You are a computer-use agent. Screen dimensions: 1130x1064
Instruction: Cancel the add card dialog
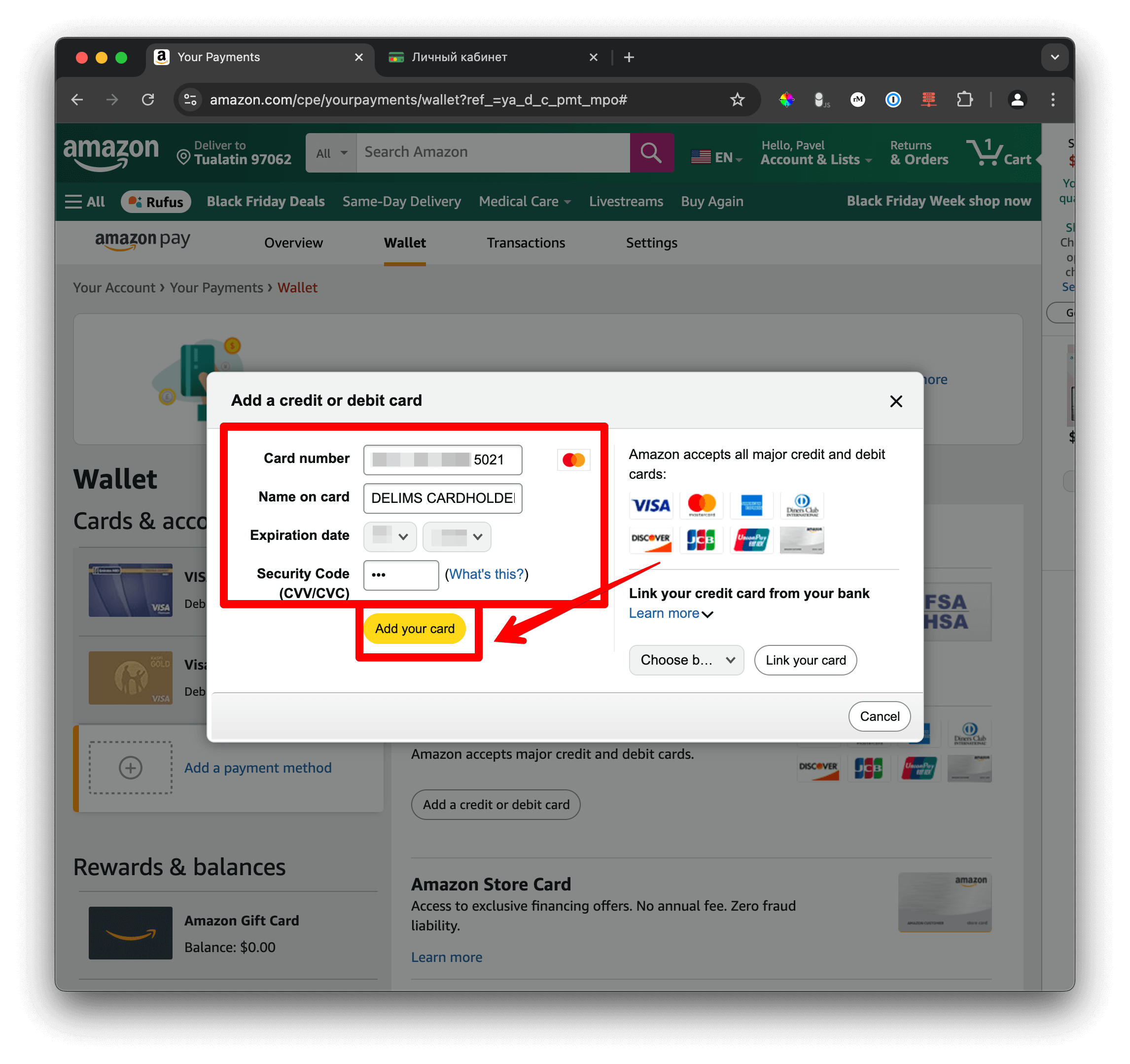880,717
